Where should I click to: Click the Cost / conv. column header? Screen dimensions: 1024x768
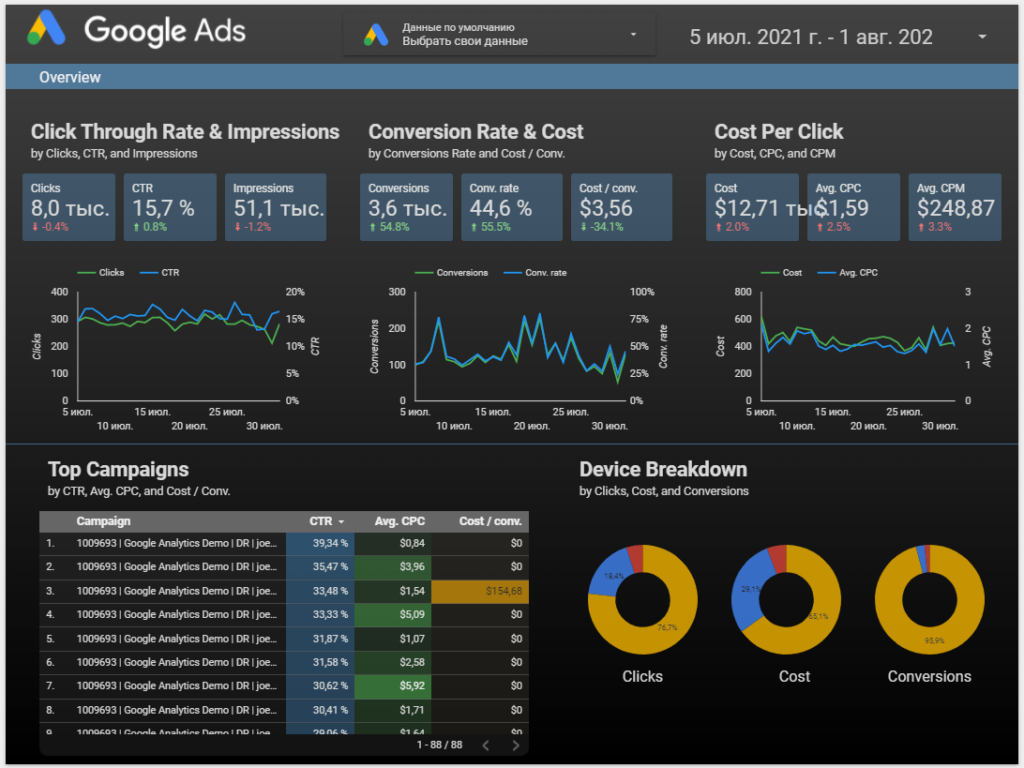[x=490, y=521]
